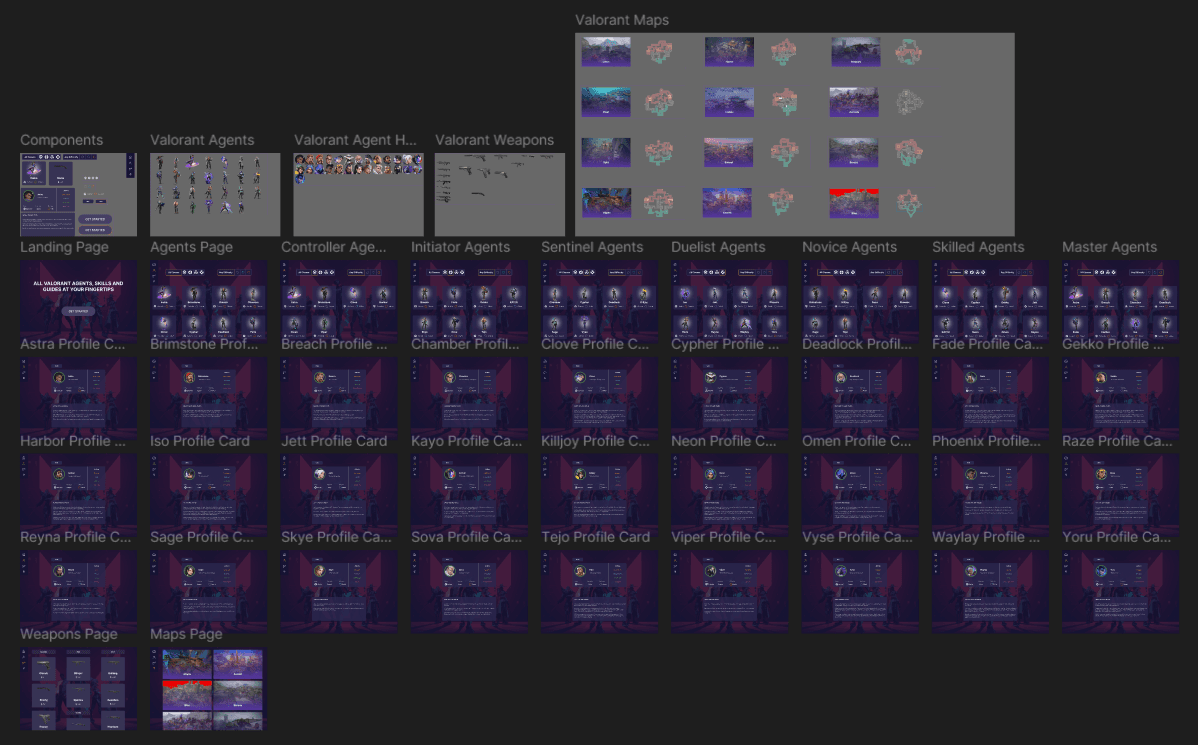Viewport: 1198px width, 745px height.
Task: Select the Jett Profile Card label
Action: [334, 441]
